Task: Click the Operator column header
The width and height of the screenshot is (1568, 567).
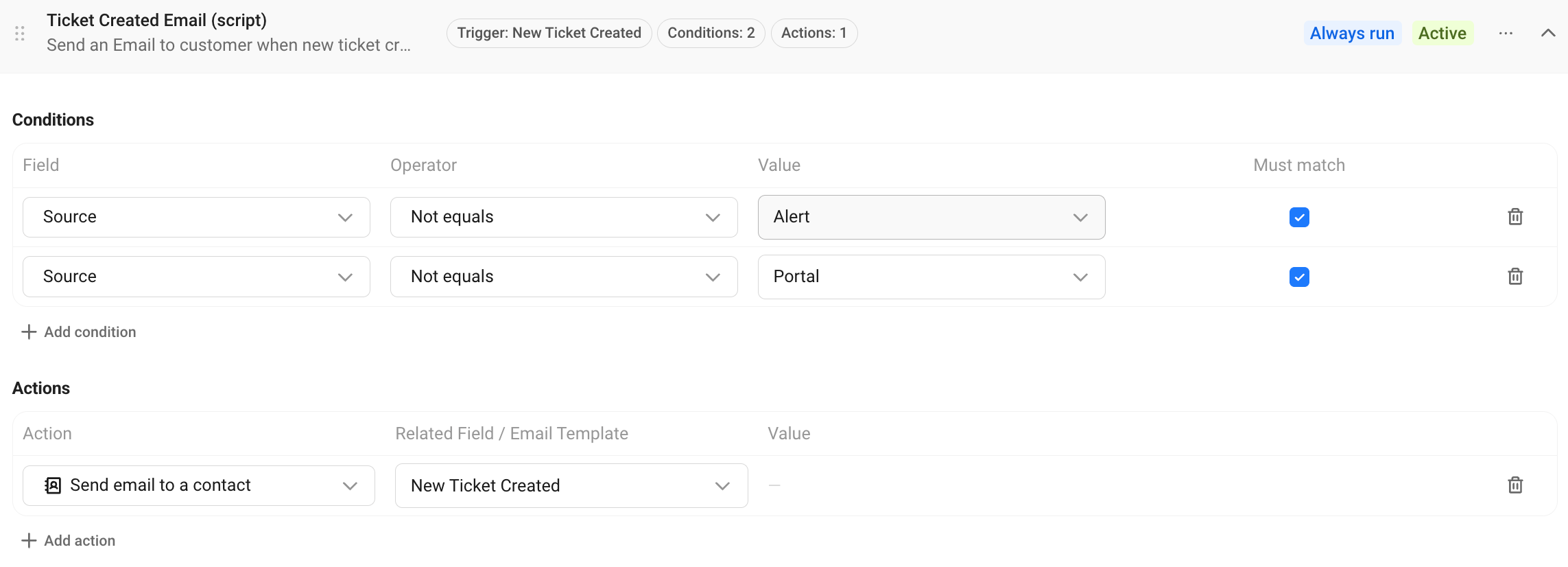Action: pos(423,165)
